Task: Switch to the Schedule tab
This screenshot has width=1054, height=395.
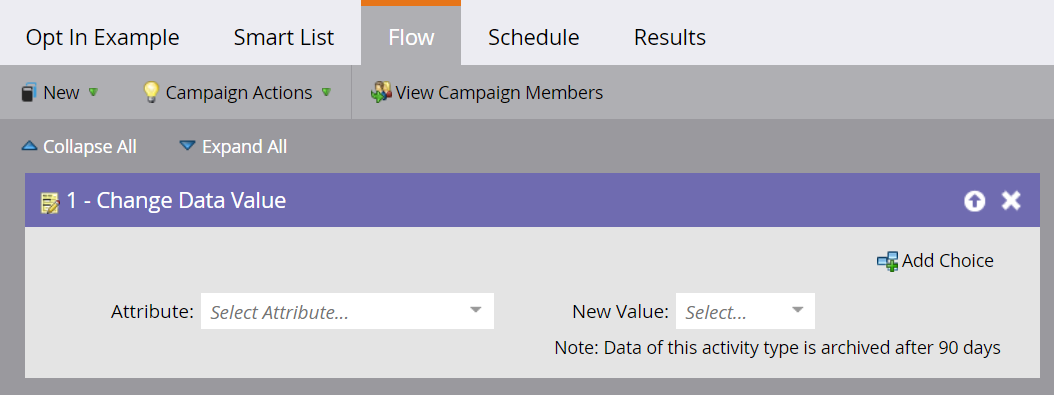Action: 534,37
